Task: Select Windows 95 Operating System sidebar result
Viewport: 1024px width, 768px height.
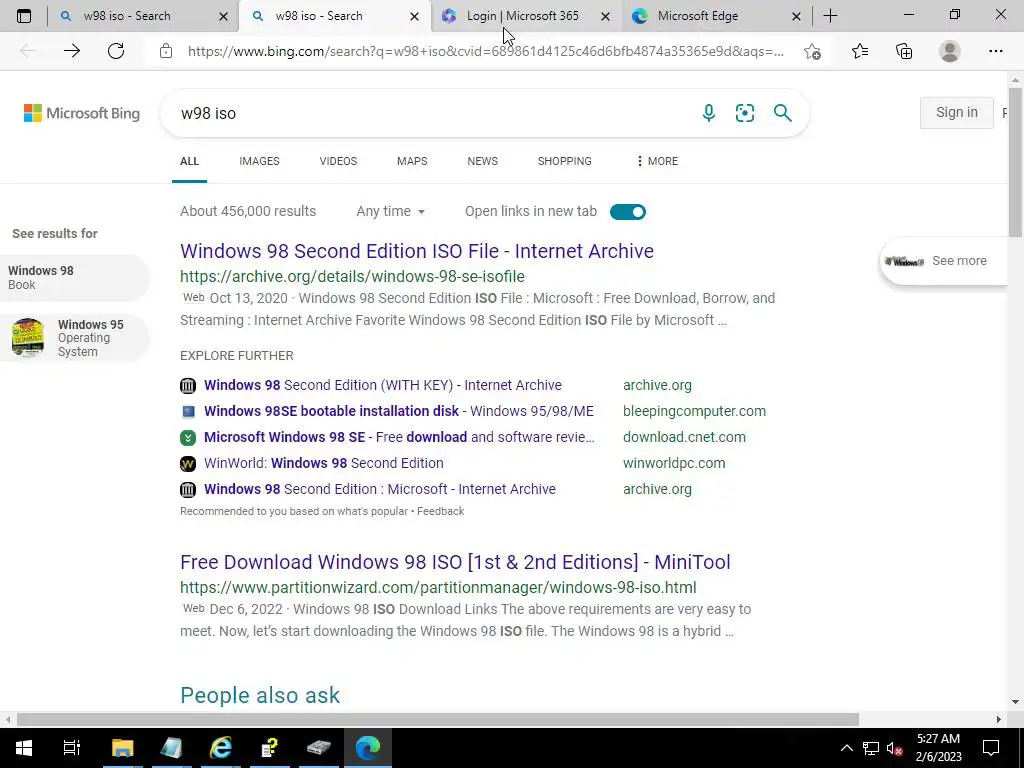Action: 74,338
